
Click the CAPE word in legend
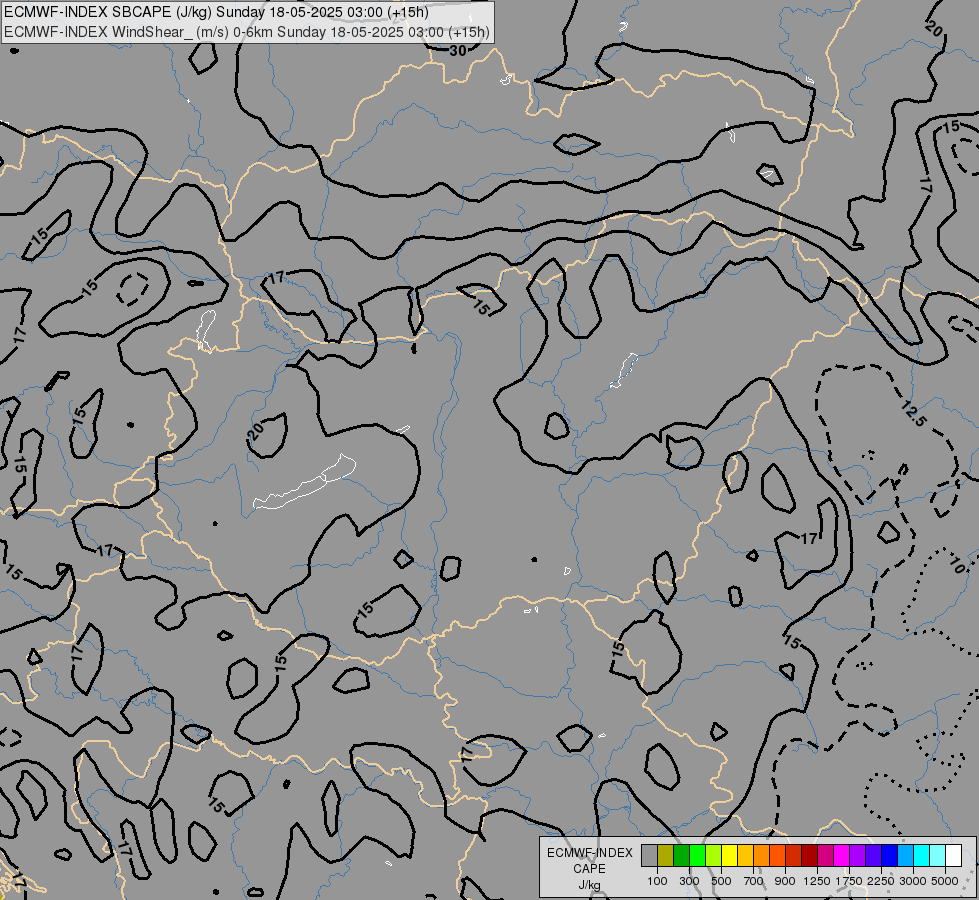point(589,869)
